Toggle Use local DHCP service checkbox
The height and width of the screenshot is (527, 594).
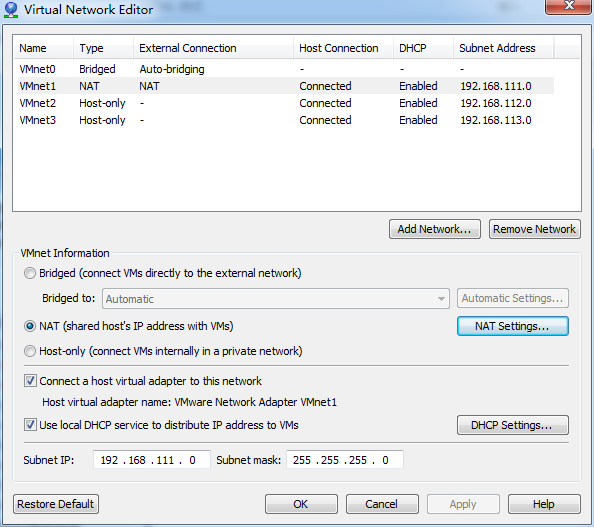coord(30,425)
